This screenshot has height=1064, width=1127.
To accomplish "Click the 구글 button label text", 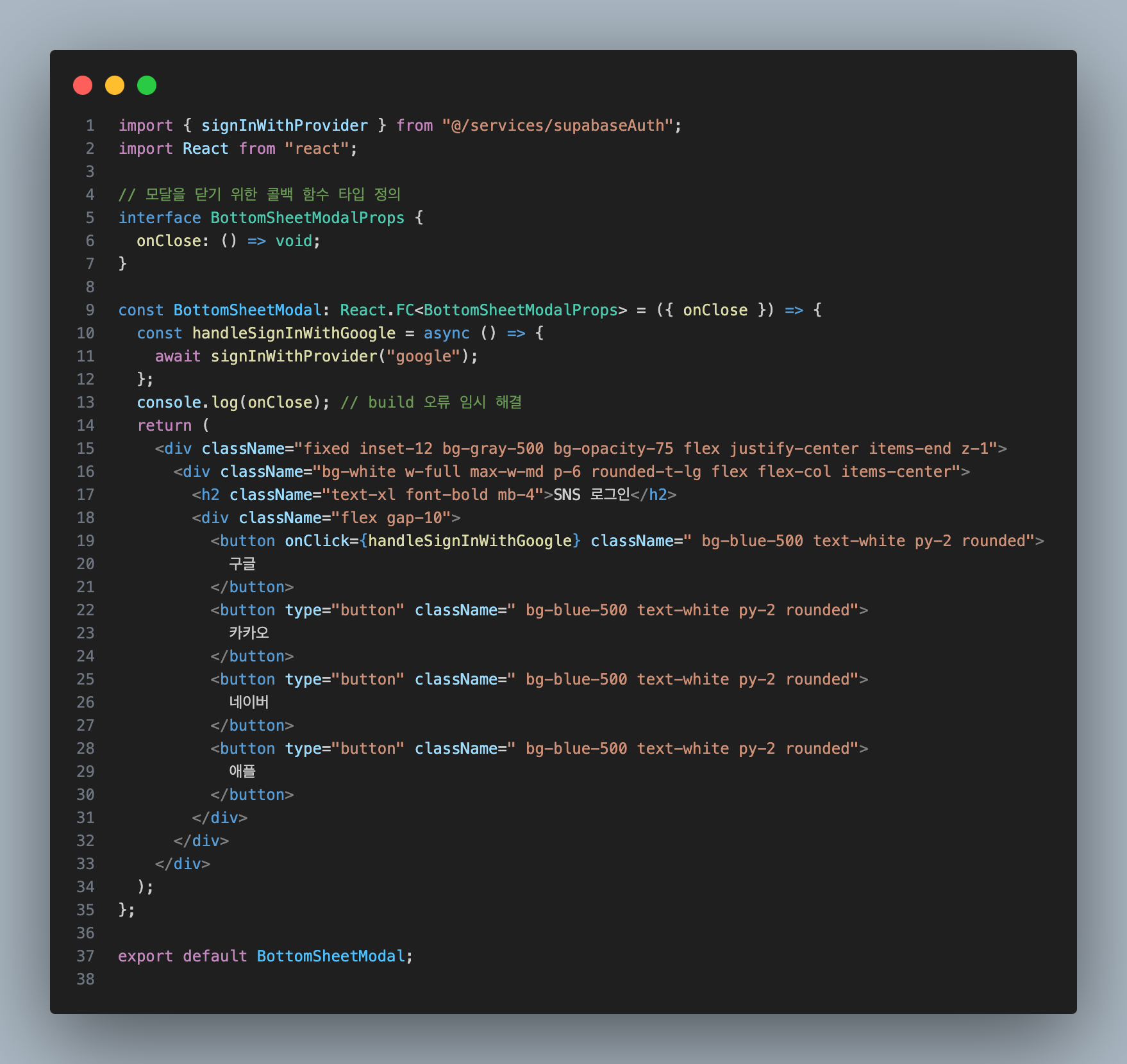I will coord(242,564).
